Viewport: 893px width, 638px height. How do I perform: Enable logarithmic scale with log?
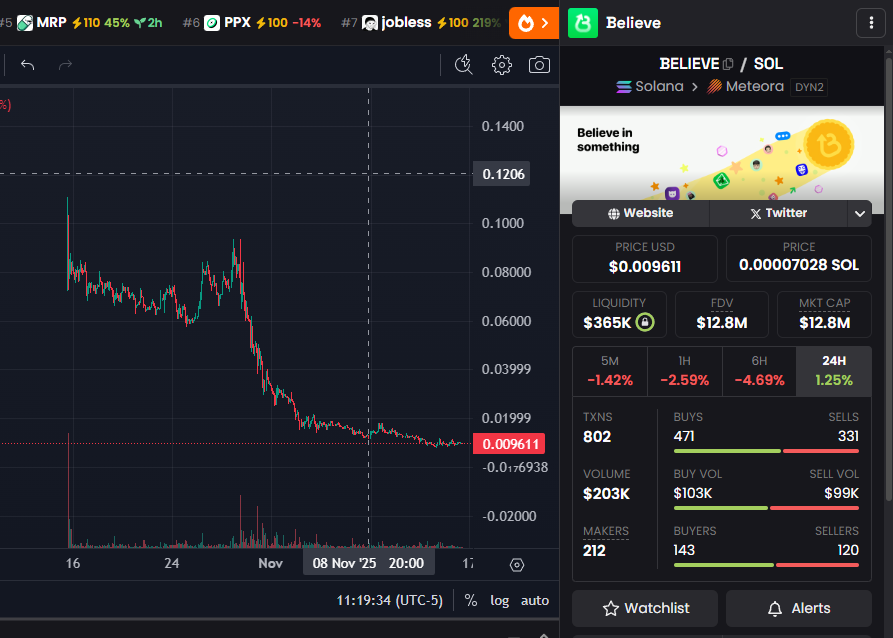(x=499, y=600)
